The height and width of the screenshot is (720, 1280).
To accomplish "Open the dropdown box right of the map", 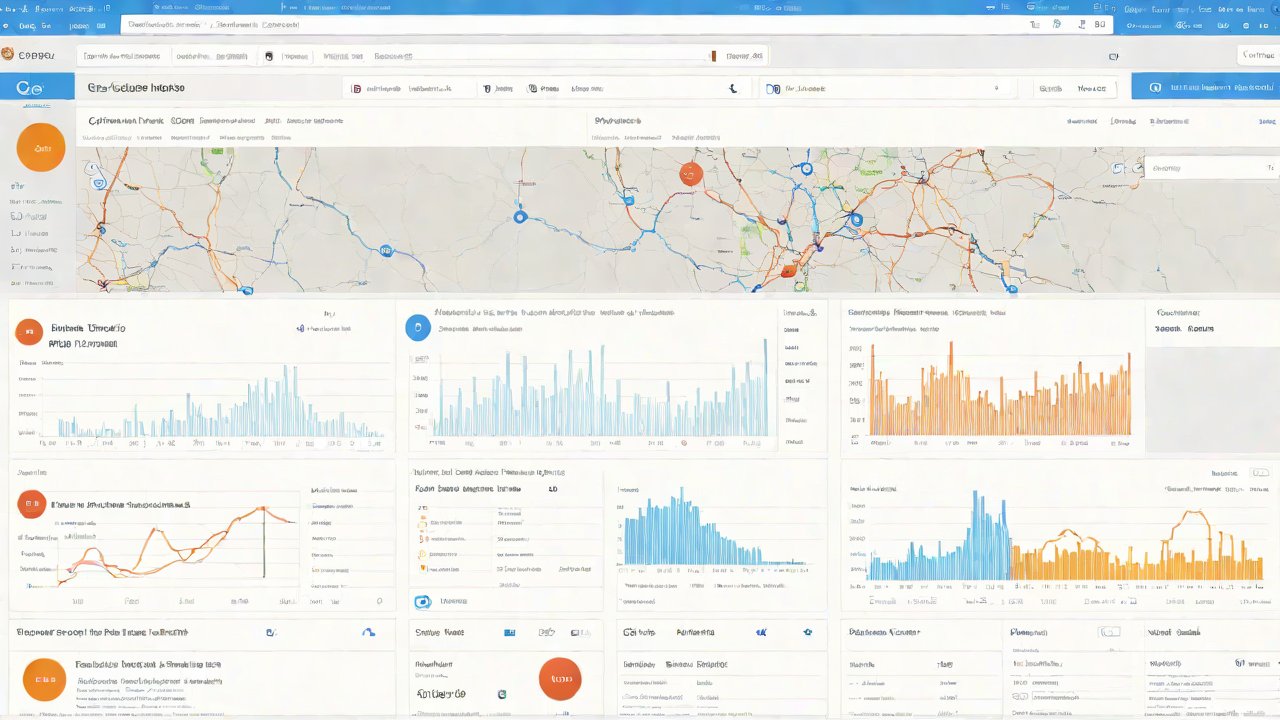I will (x=1211, y=168).
